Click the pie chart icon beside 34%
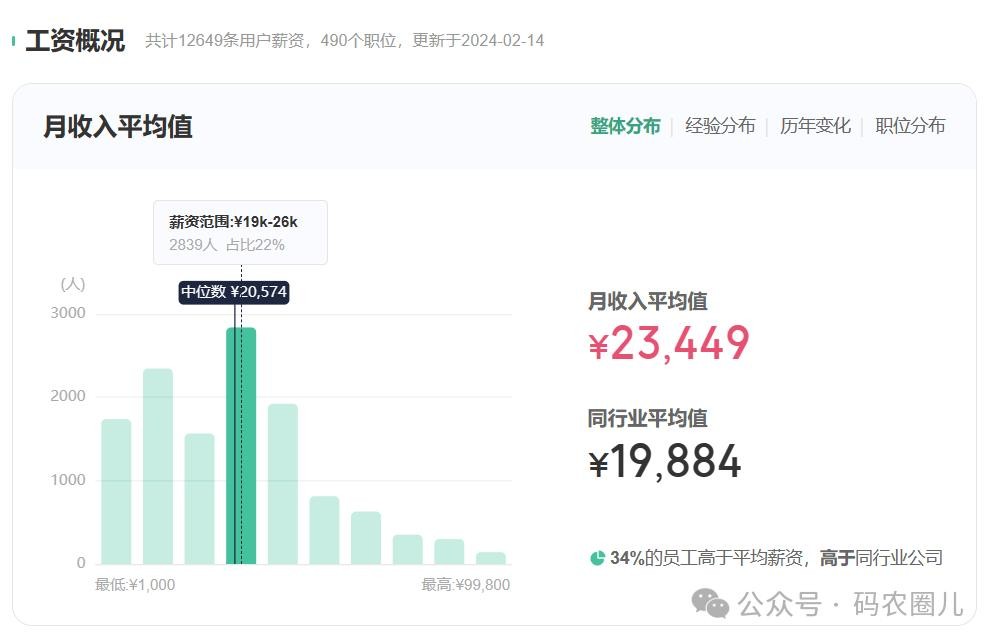 coord(597,558)
